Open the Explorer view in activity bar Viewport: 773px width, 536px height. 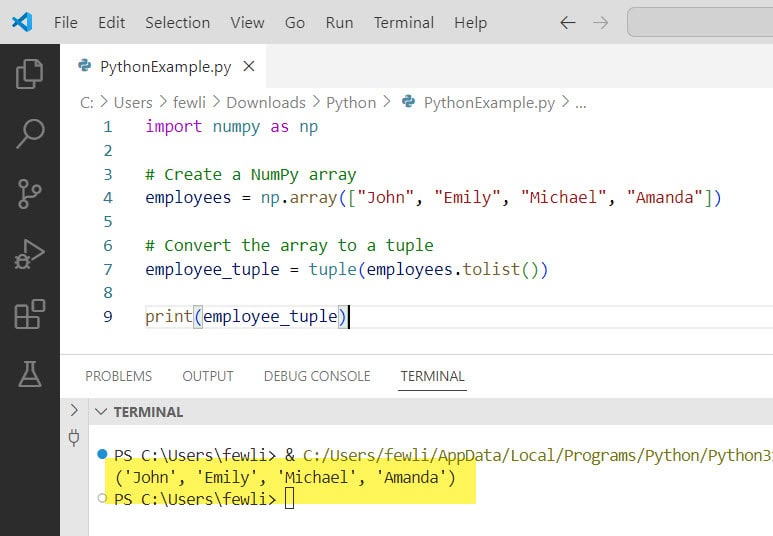[30, 74]
